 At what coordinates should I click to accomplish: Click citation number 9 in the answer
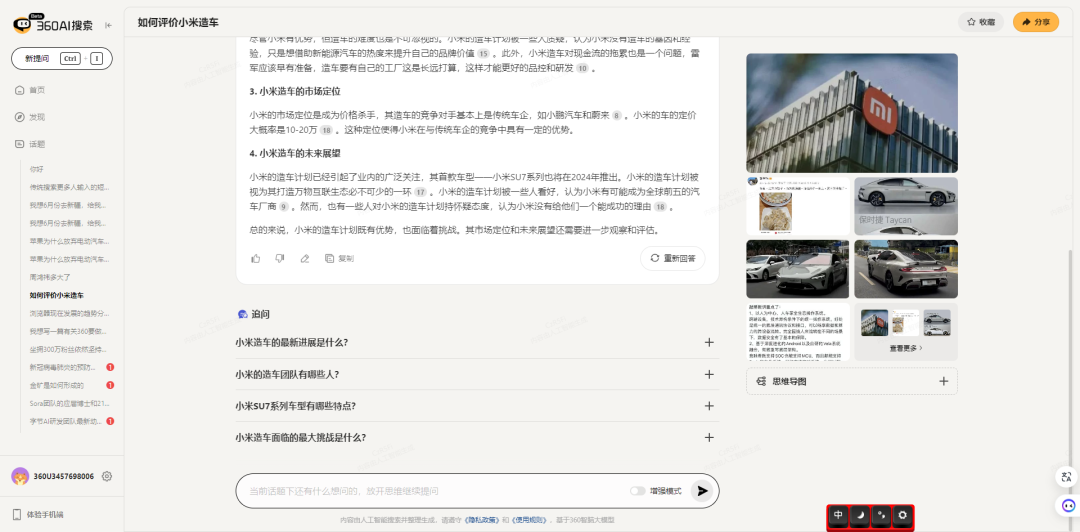[283, 207]
